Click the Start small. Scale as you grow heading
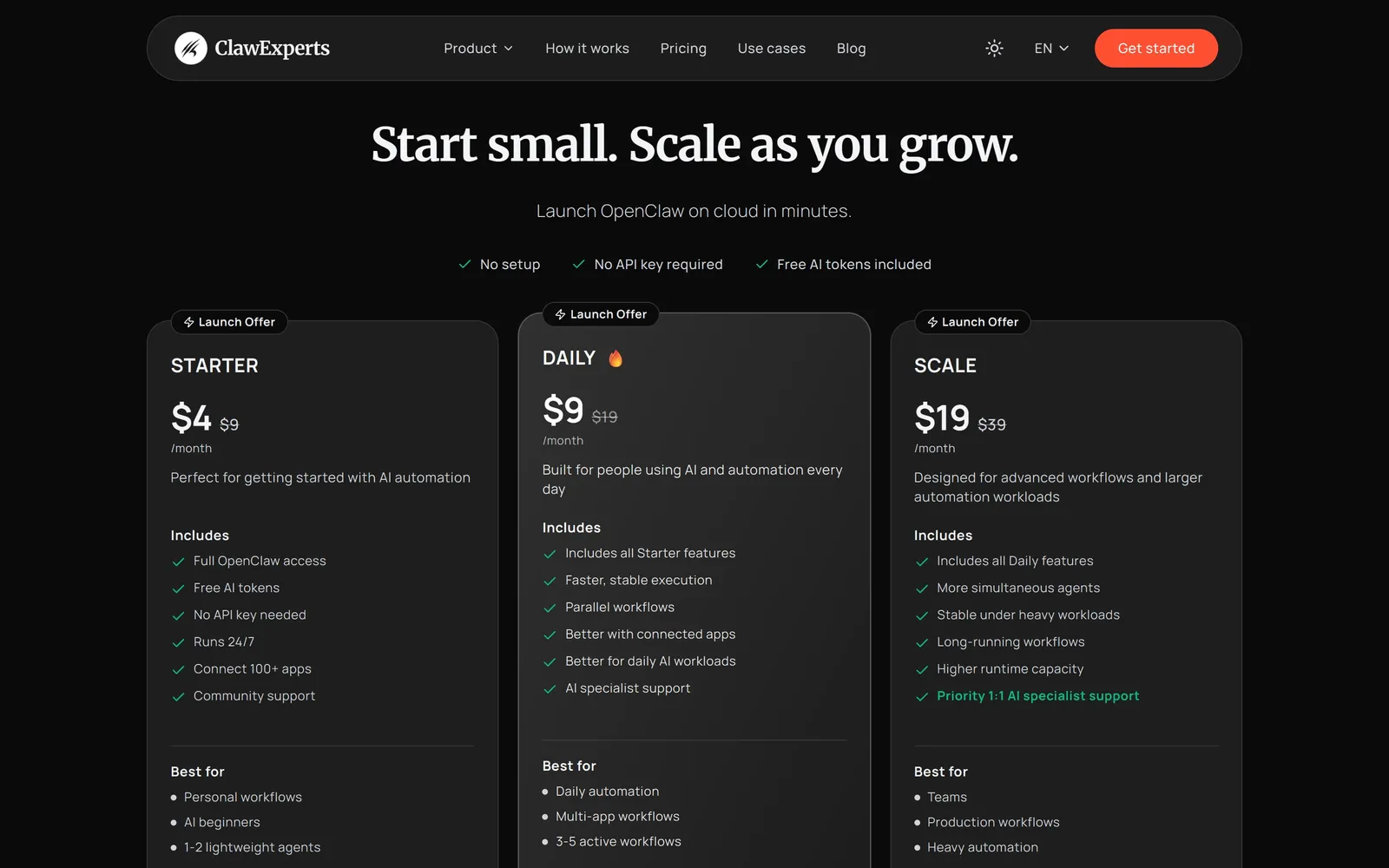 pos(694,146)
